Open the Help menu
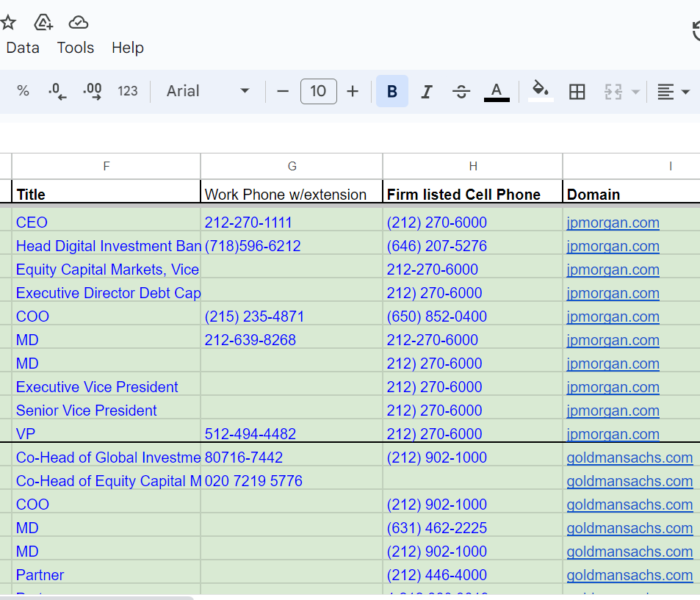The width and height of the screenshot is (700, 600). pos(128,48)
